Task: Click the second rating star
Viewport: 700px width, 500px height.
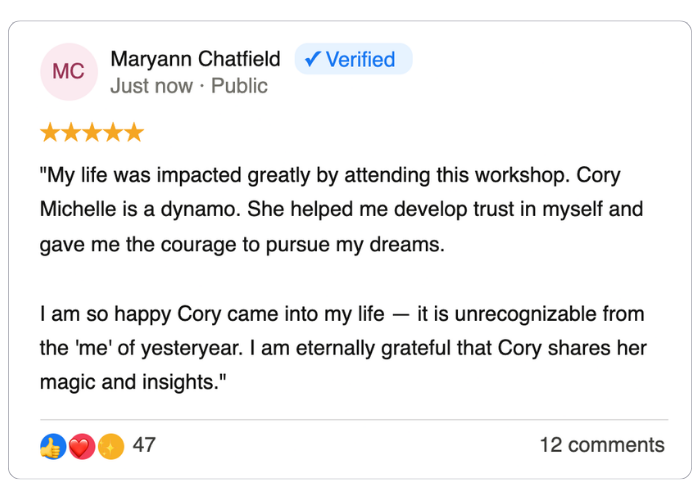Action: point(70,133)
